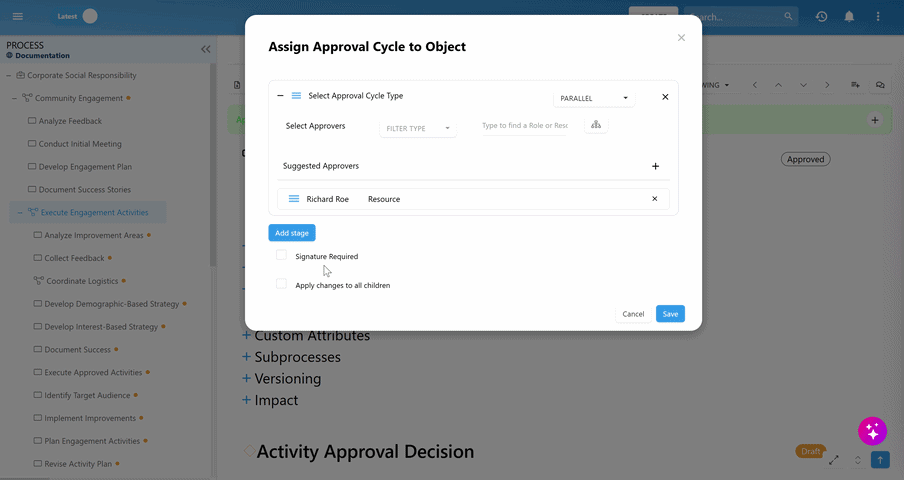Open the PARALLEL cycle type dropdown

tap(594, 98)
